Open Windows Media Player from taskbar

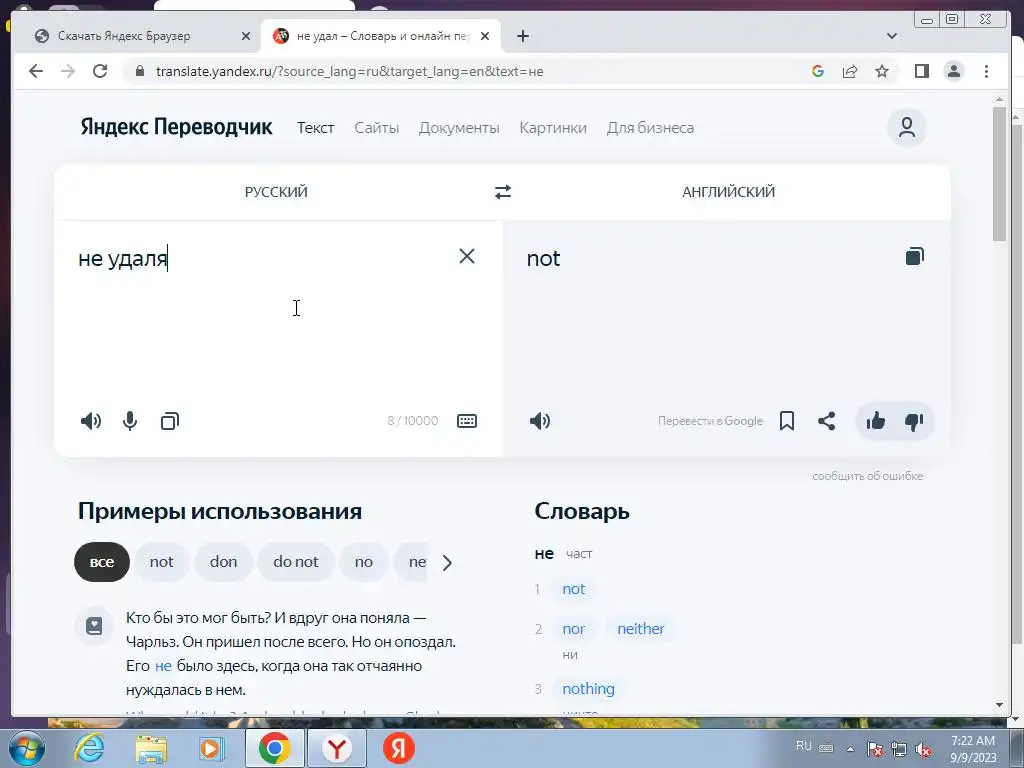point(212,748)
